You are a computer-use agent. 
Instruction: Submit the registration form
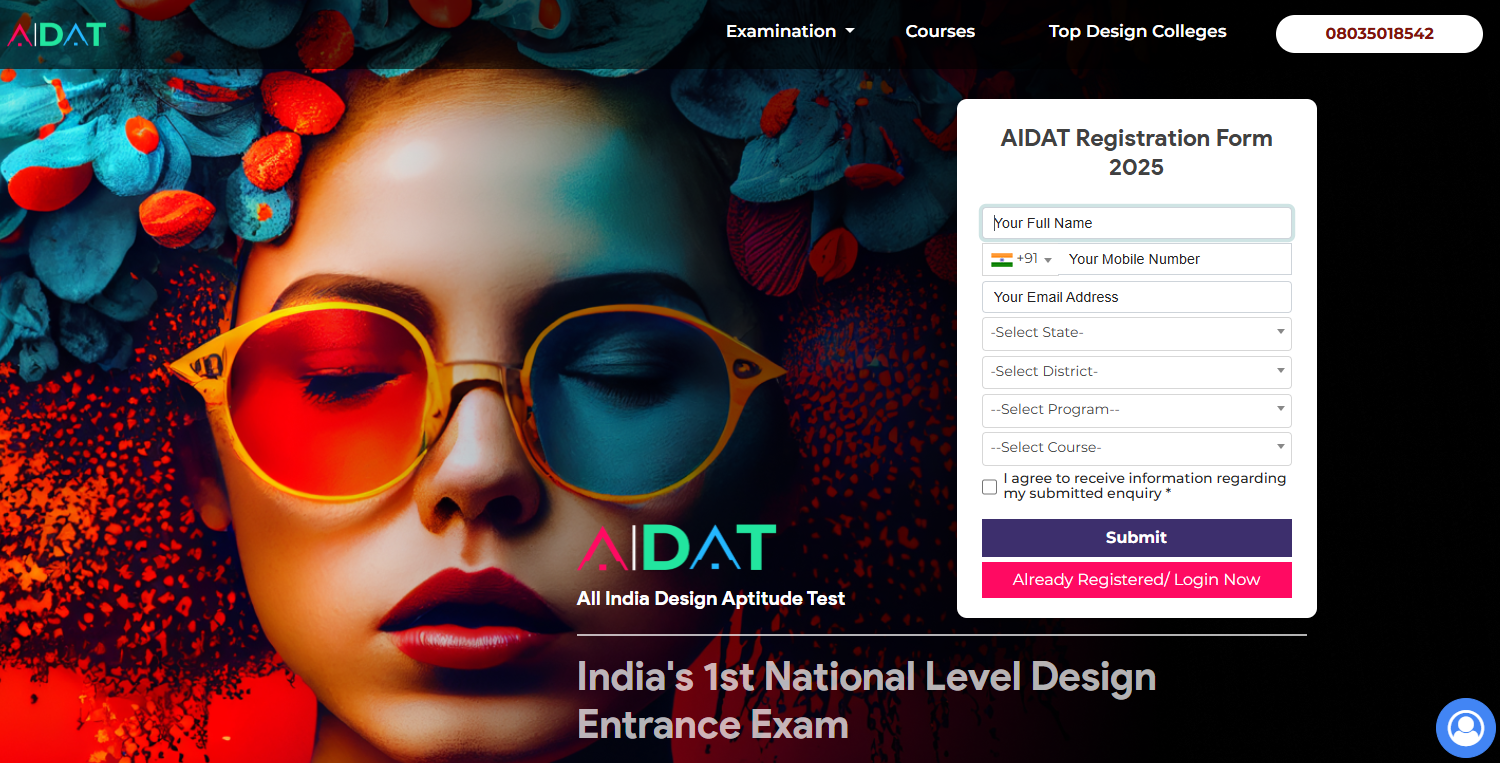pyautogui.click(x=1137, y=538)
